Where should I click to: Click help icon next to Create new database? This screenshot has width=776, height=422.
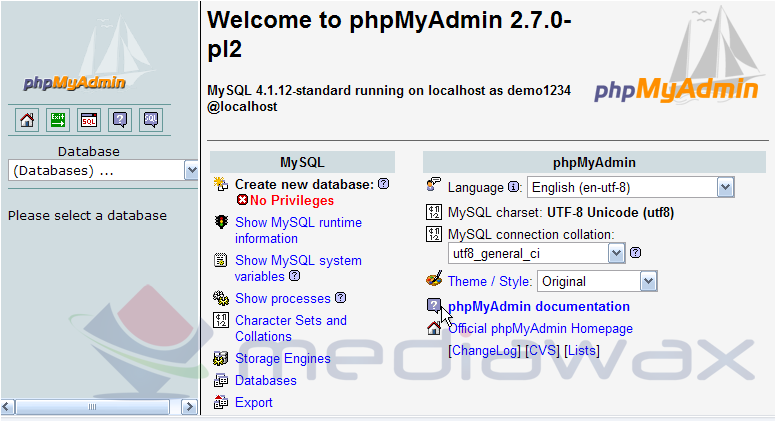[x=384, y=184]
